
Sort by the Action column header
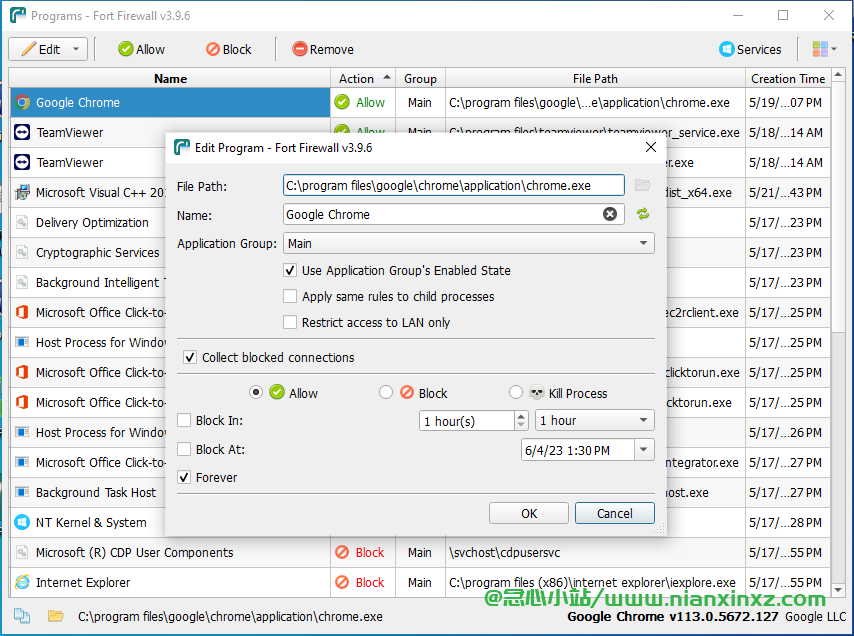pyautogui.click(x=363, y=79)
